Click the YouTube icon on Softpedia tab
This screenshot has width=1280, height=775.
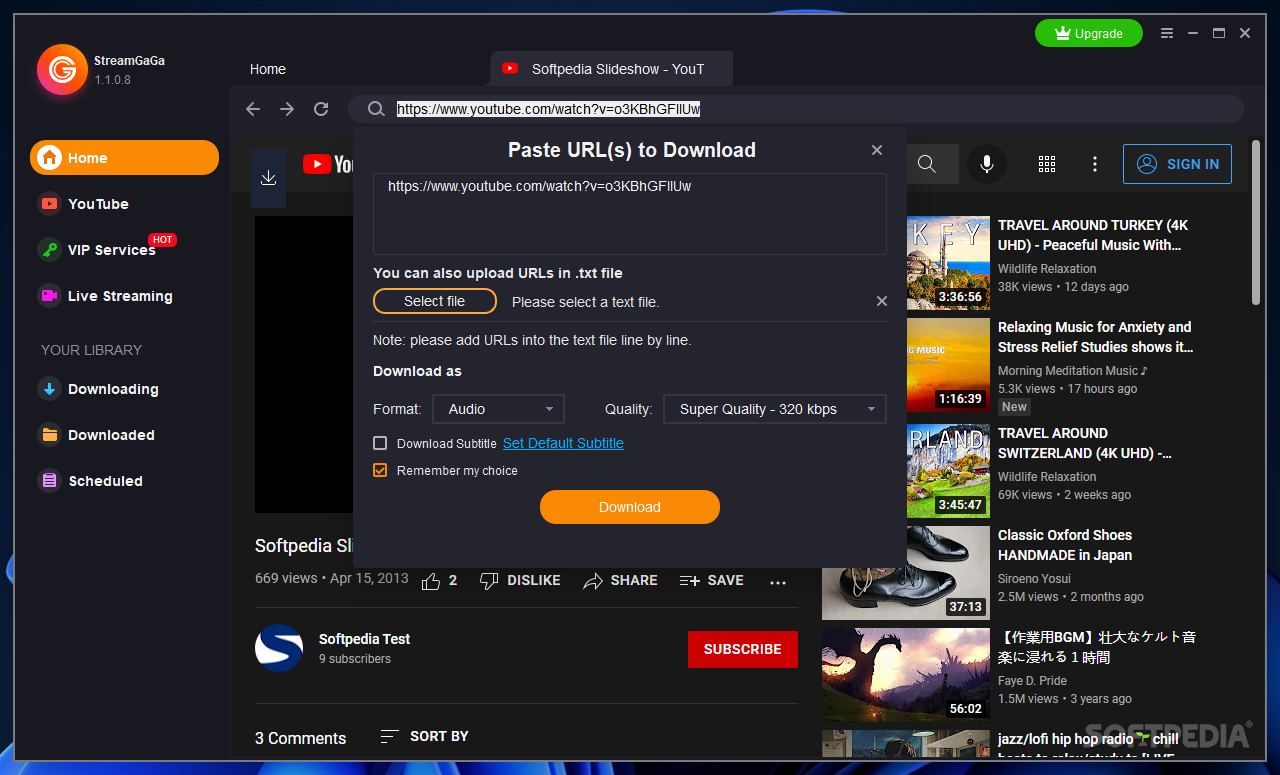coord(510,69)
